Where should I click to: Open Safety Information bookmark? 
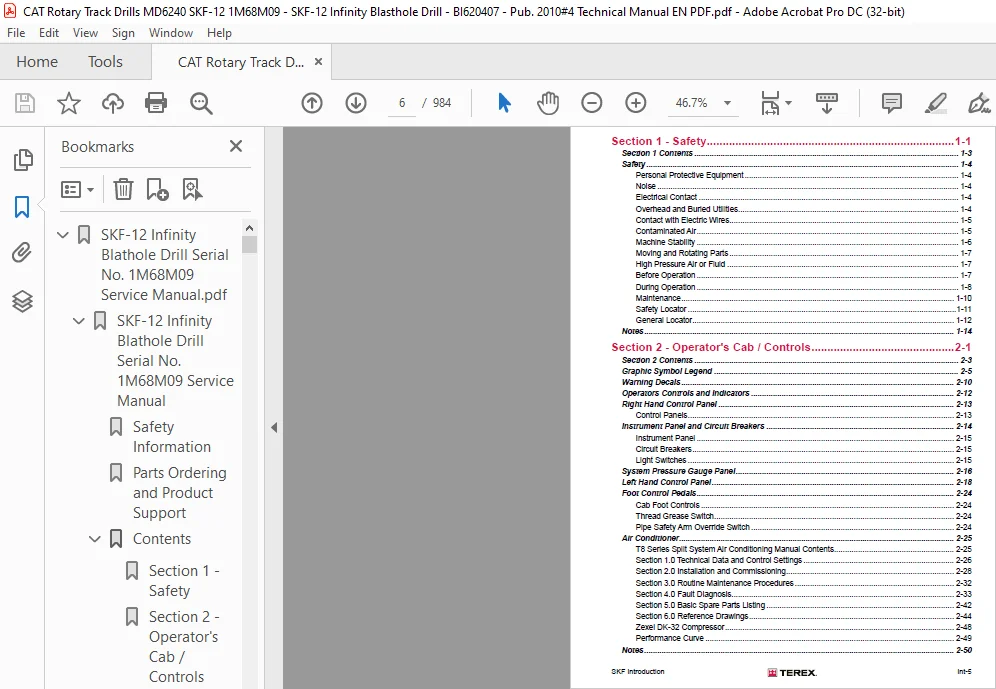(172, 437)
